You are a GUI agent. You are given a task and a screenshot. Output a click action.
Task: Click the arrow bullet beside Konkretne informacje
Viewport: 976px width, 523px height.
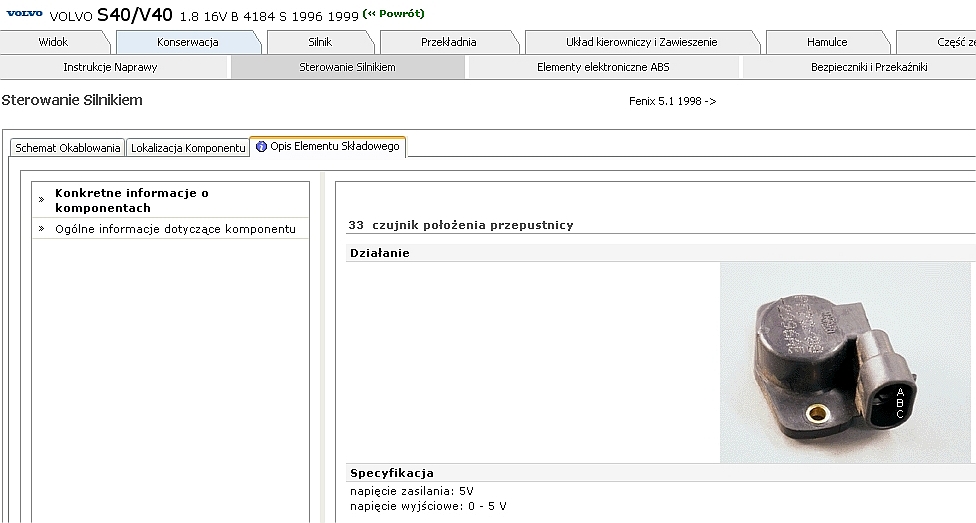pyautogui.click(x=41, y=200)
